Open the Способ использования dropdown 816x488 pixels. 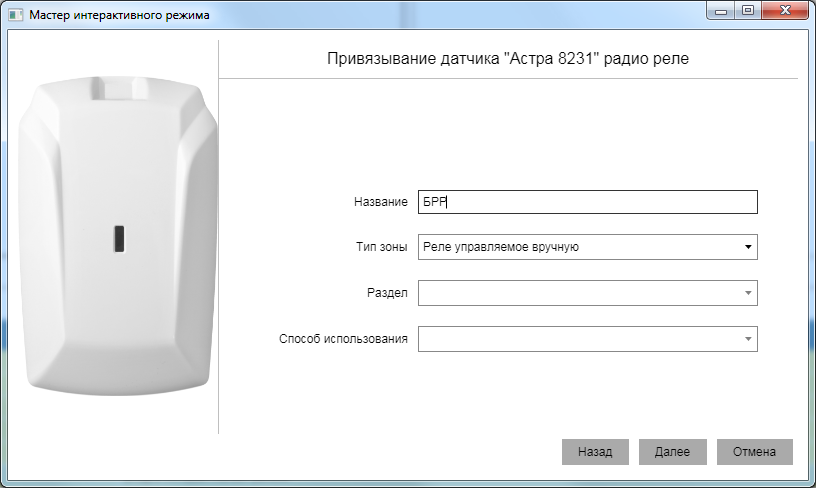588,339
